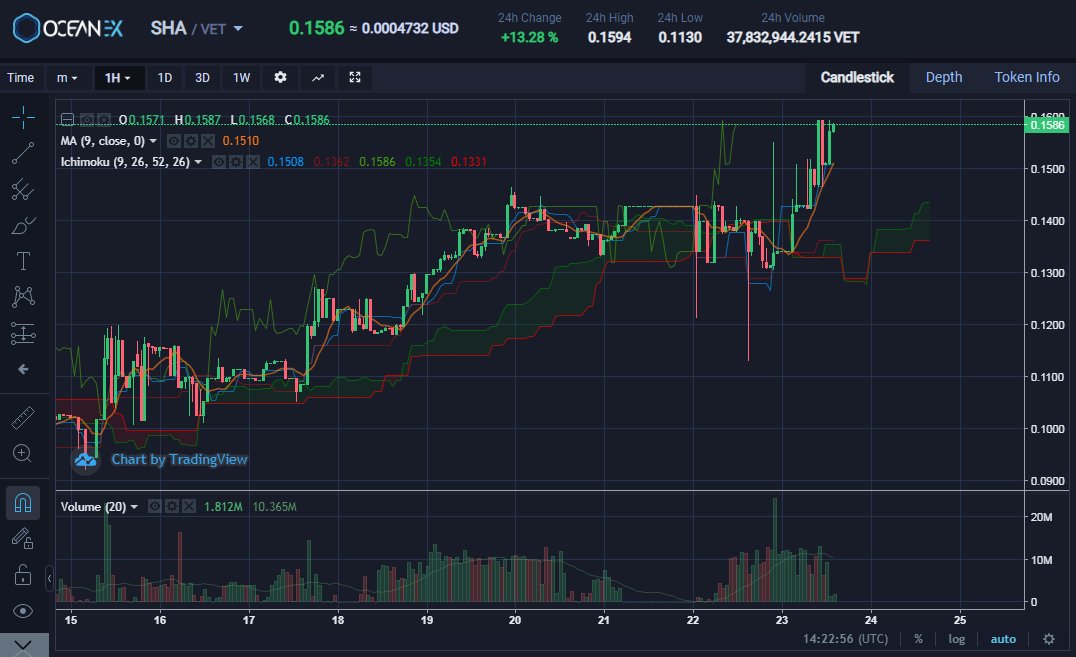The image size is (1076, 657).
Task: Select the zoom-in magnifier tool
Action: coord(22,452)
